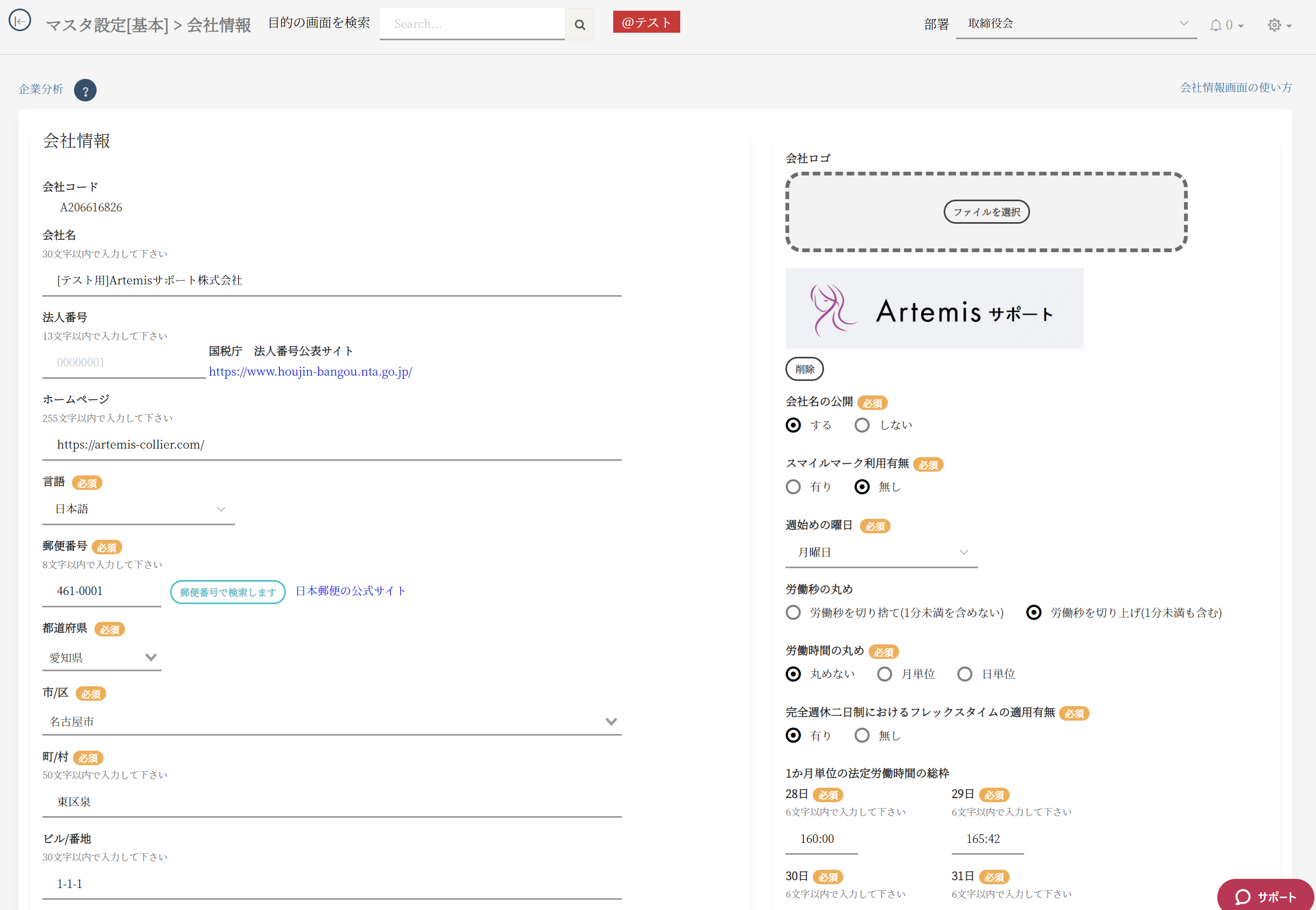Viewport: 1316px width, 910px height.
Task: Expand the 都道府県 dropdown showing 愛知県
Action: [x=101, y=658]
